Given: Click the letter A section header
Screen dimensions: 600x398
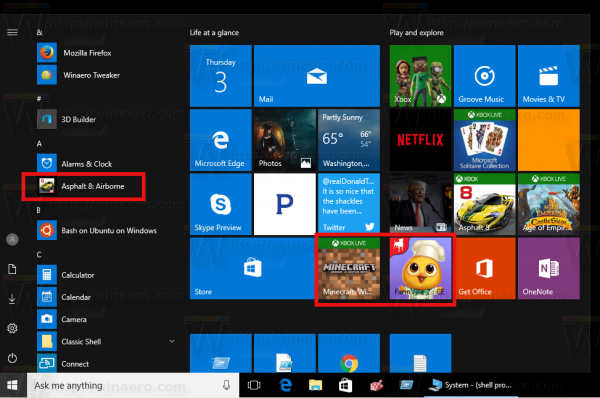Looking at the screenshot, I should point(39,144).
